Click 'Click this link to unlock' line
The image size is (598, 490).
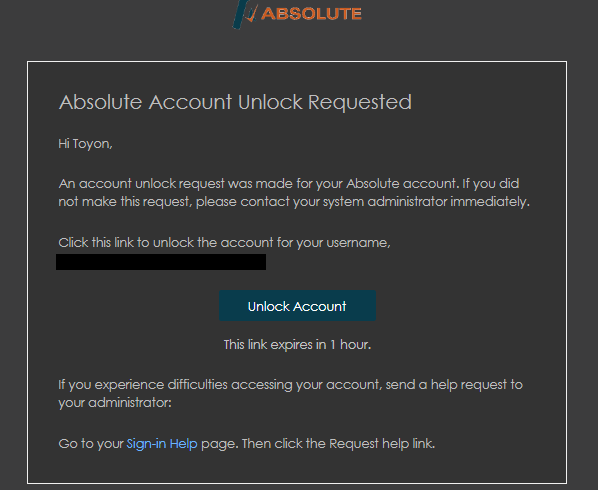tap(224, 243)
